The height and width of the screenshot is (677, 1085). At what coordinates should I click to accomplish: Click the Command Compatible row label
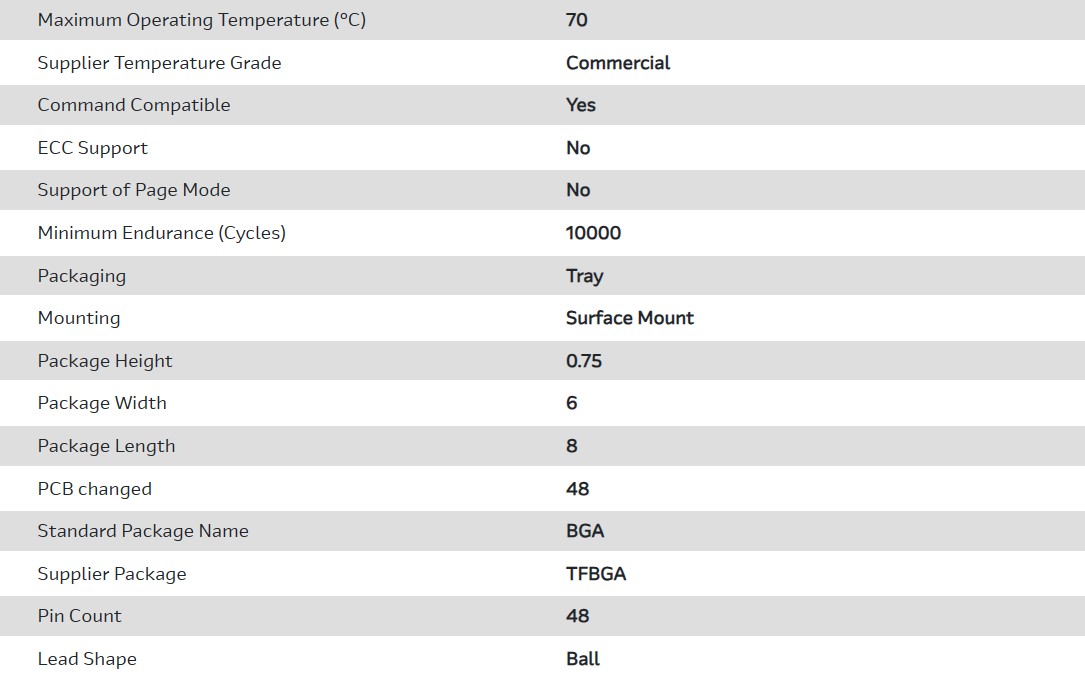[134, 105]
